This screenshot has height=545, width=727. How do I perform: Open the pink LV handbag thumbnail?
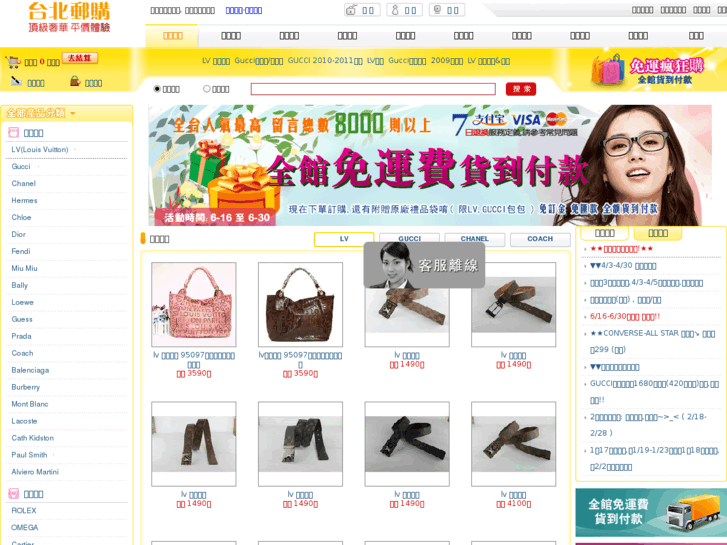coord(194,304)
